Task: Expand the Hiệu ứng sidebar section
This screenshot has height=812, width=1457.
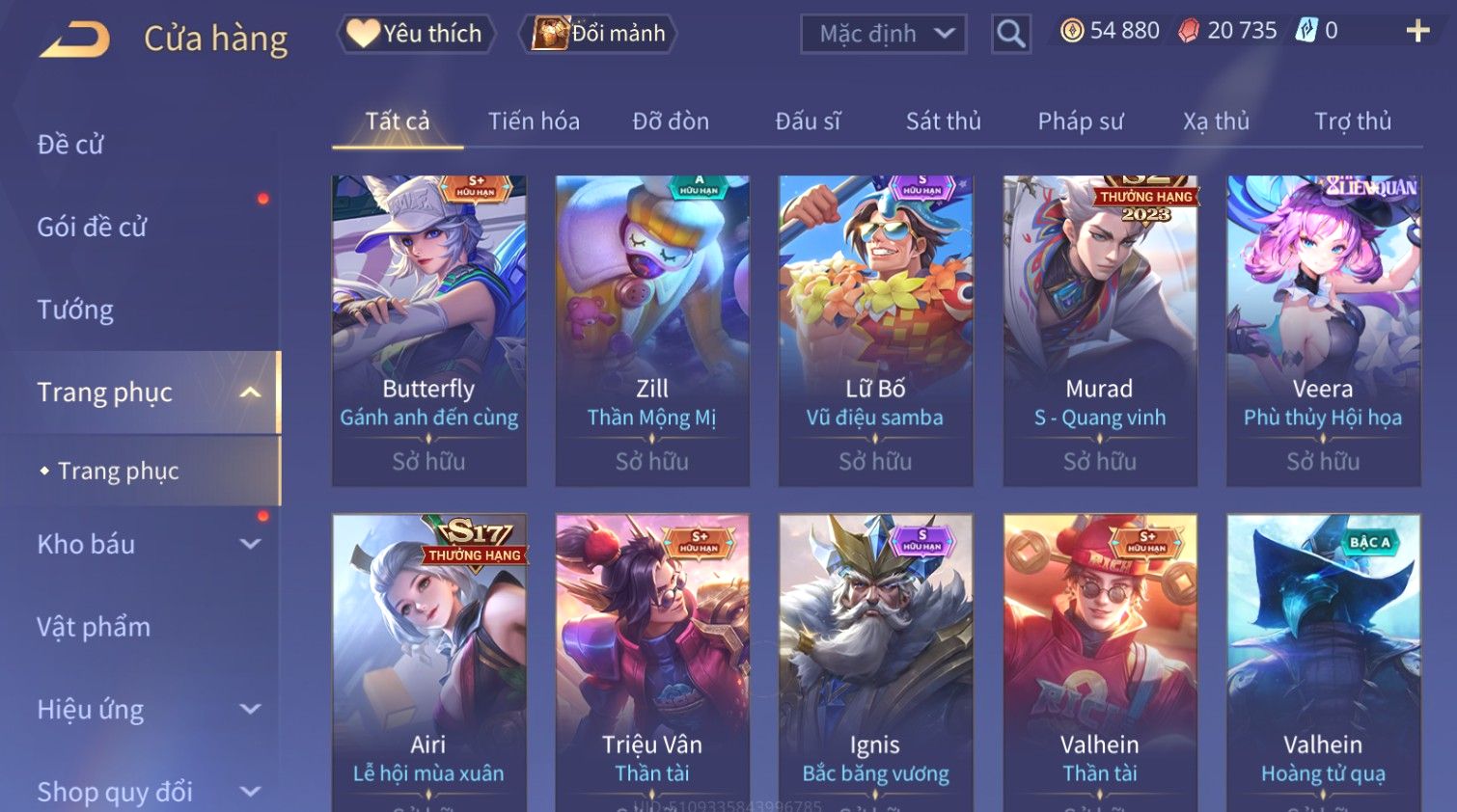Action: [x=250, y=710]
